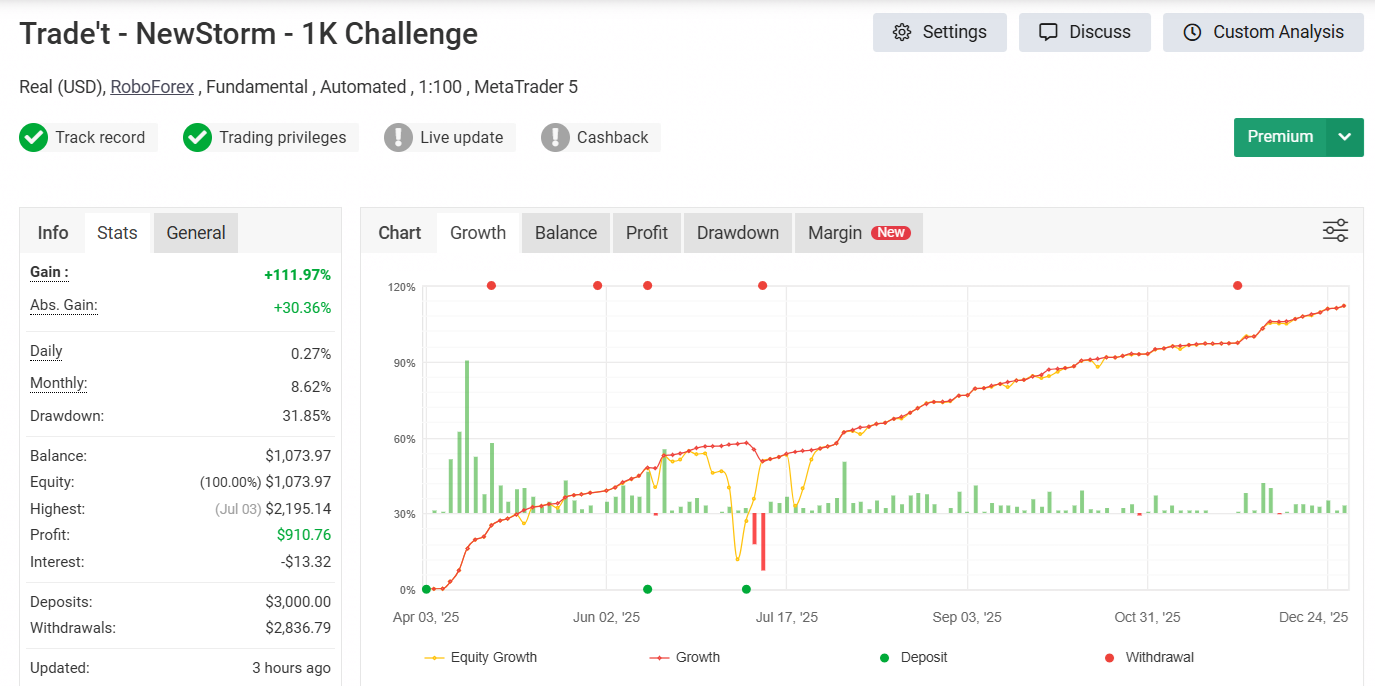The width and height of the screenshot is (1375, 686).
Task: Click the Trading privileges checkmark icon
Action: point(198,138)
